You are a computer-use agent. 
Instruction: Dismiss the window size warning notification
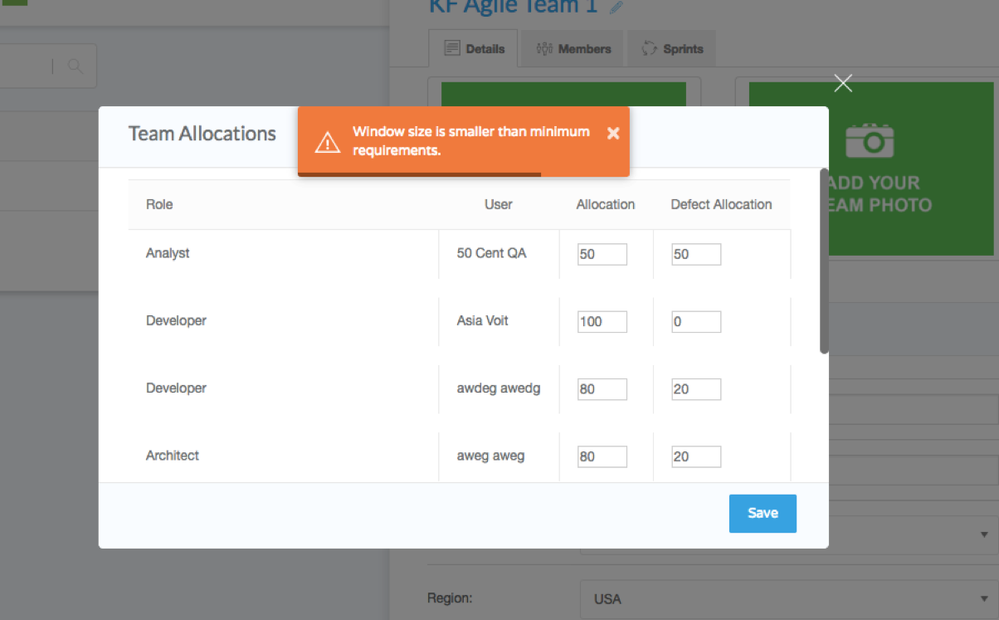click(x=613, y=133)
